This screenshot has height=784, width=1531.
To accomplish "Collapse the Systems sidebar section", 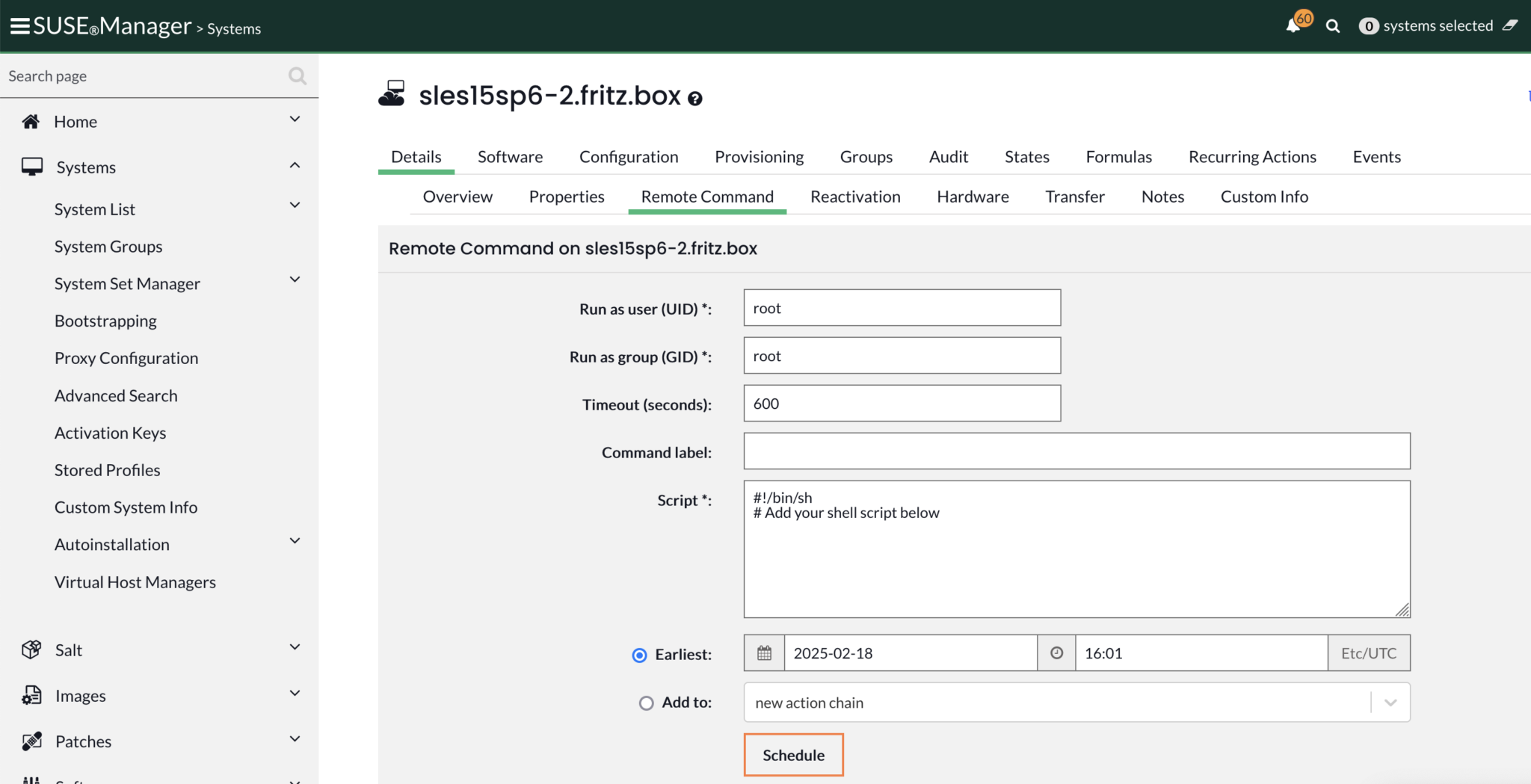I will point(295,165).
